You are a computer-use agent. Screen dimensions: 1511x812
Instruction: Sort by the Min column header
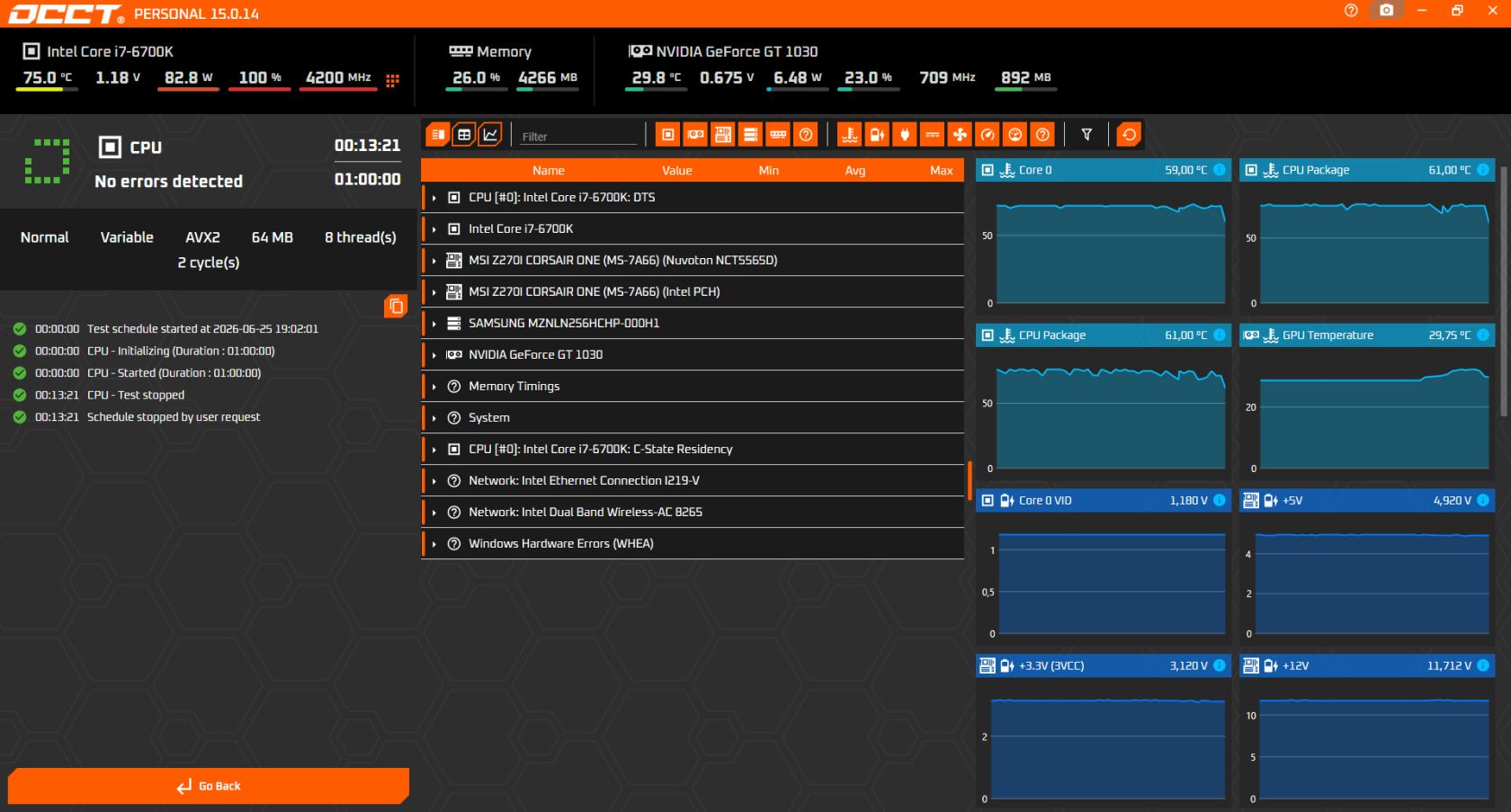tap(769, 171)
